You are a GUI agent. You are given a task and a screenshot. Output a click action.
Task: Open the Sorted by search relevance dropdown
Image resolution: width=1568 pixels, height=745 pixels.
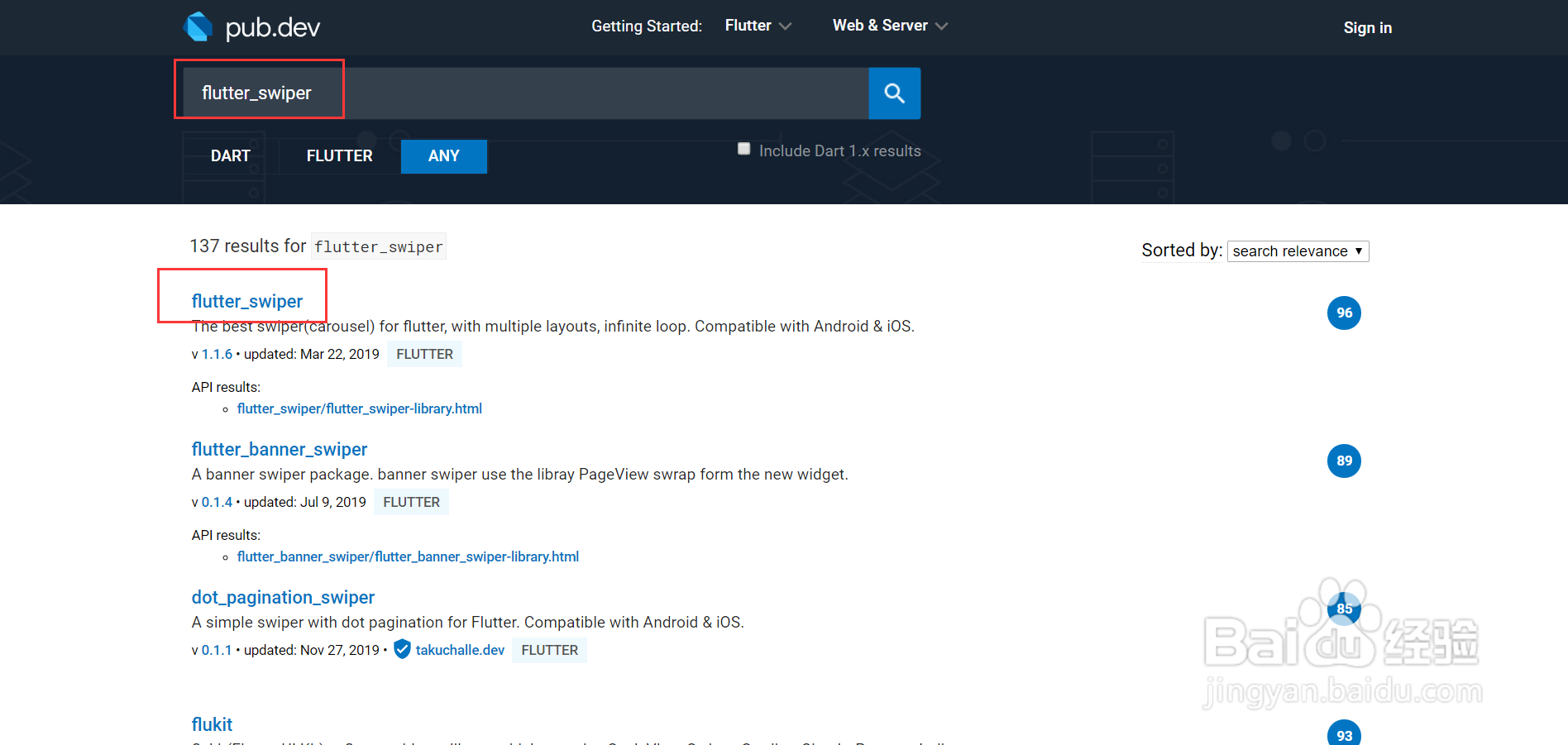[1297, 251]
